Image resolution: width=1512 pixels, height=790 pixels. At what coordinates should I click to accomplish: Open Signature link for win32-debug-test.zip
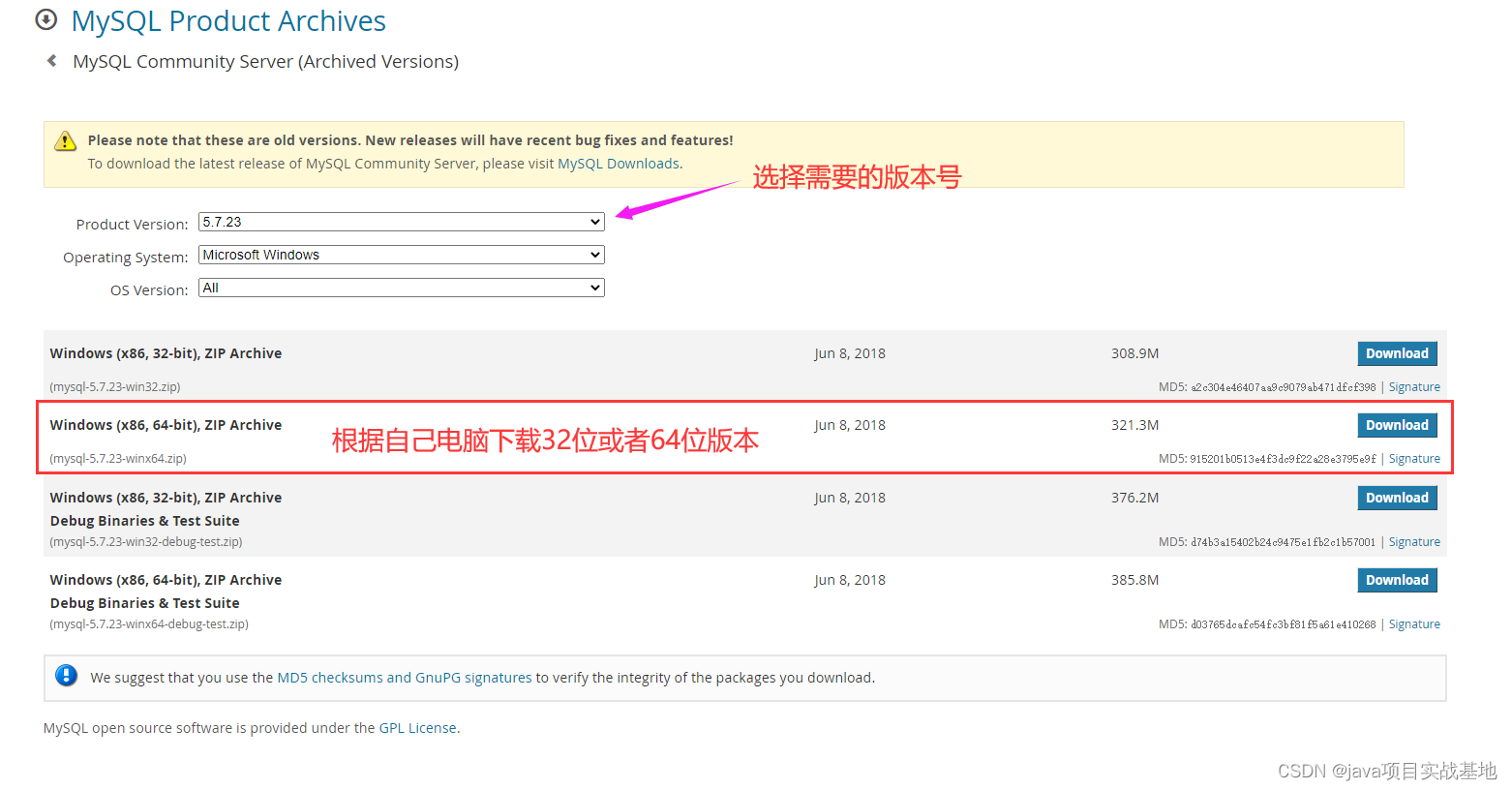(1414, 542)
